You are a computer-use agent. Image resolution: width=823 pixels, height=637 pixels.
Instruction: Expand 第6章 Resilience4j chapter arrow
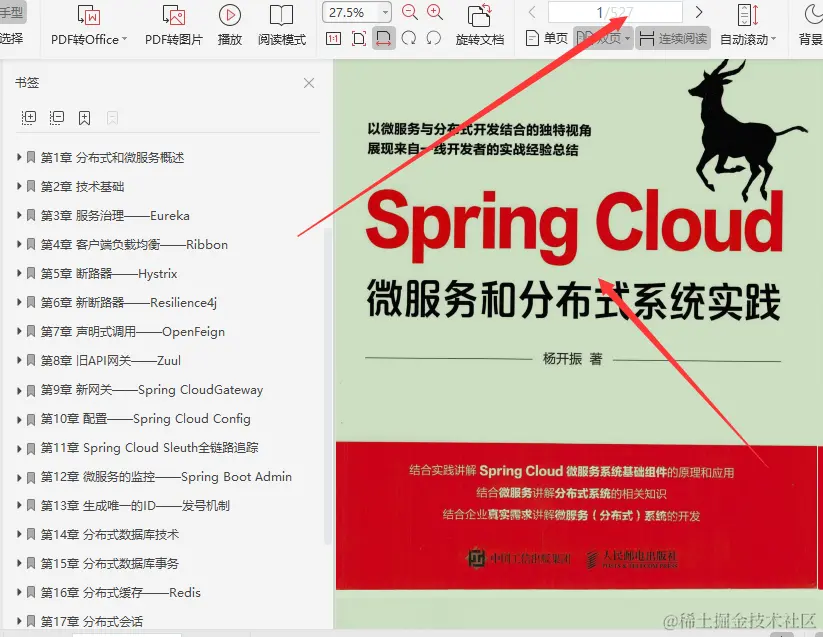pos(19,302)
